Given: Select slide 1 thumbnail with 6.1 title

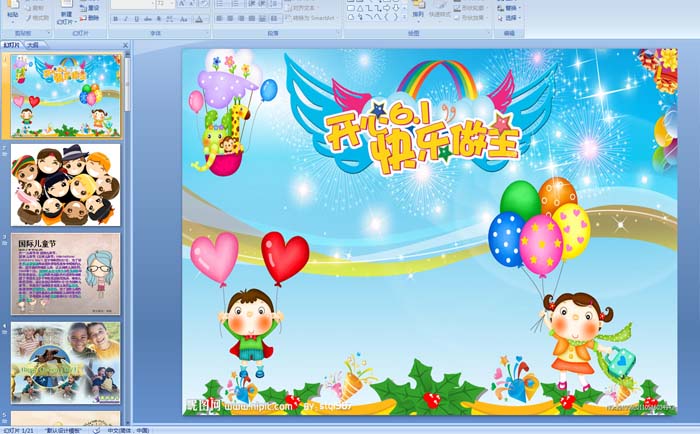Looking at the screenshot, I should click(66, 96).
